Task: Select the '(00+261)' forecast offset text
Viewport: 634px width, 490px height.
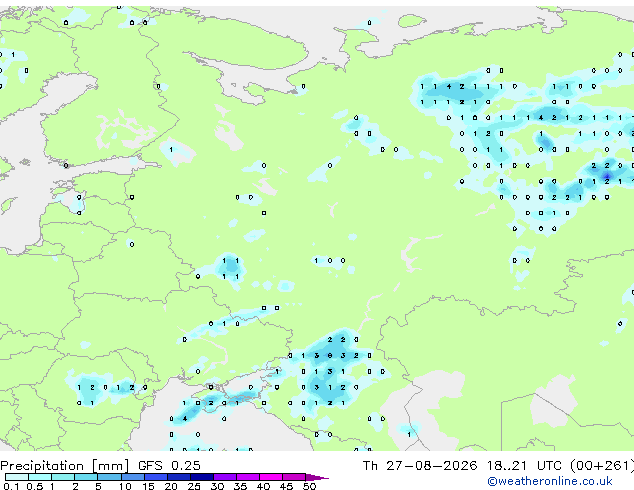Action: (602, 466)
